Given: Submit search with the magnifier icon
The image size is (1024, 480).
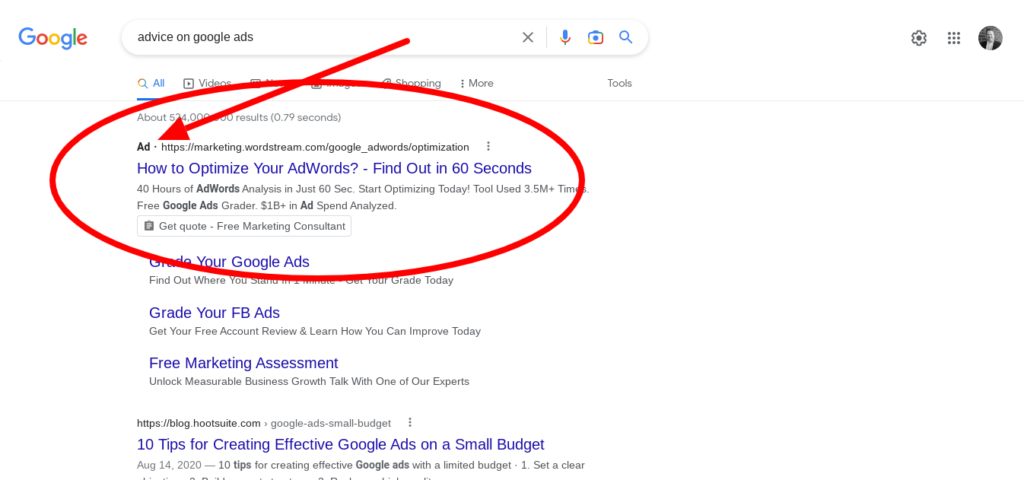Looking at the screenshot, I should (626, 37).
